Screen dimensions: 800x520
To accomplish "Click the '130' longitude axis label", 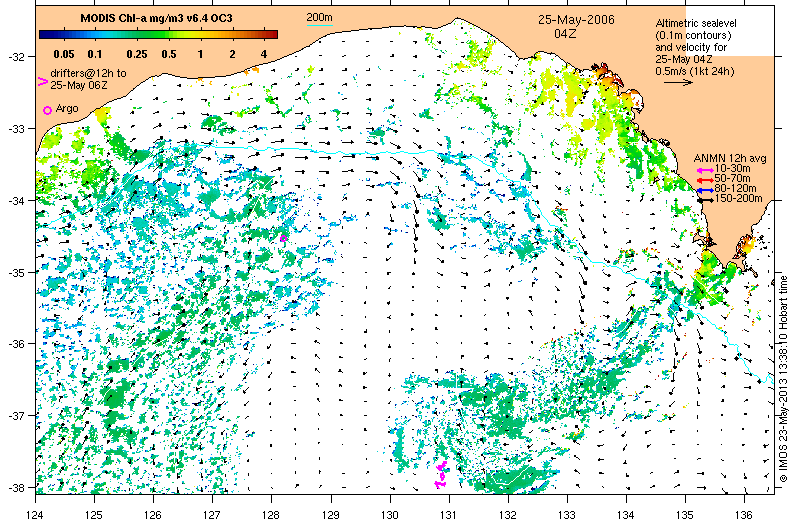I will click(390, 514).
